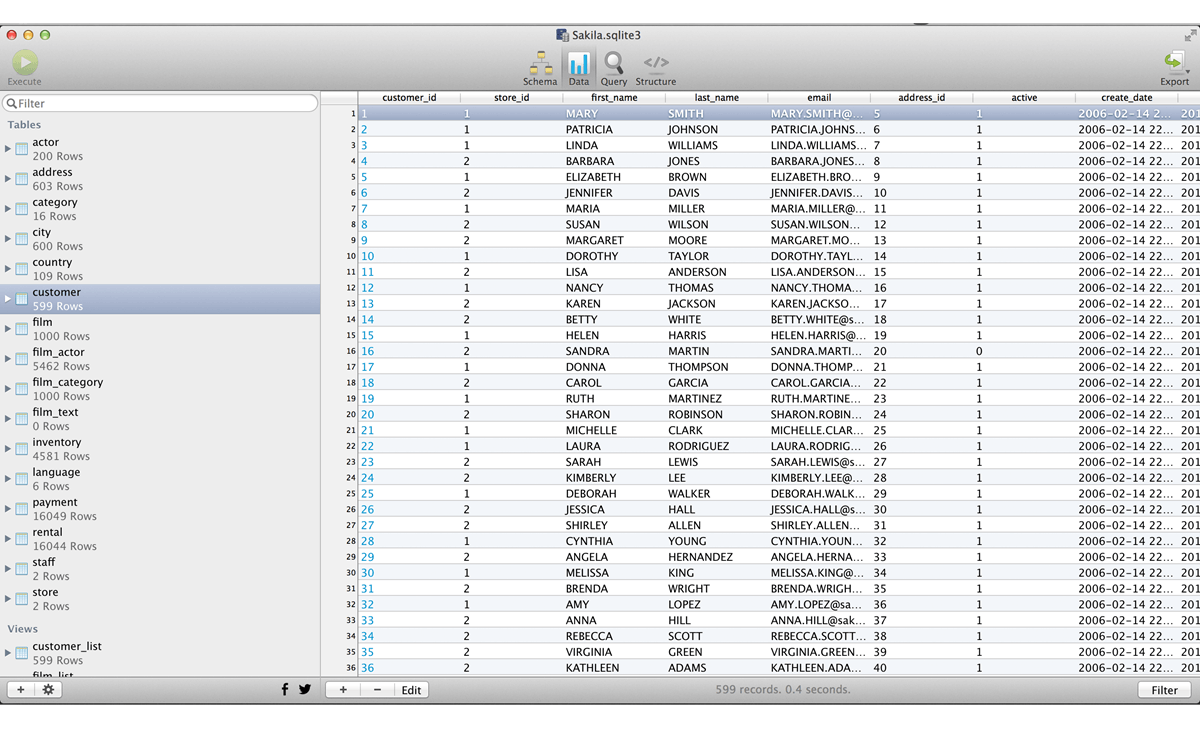Click the city table icon
The image size is (1200, 750).
[22, 239]
